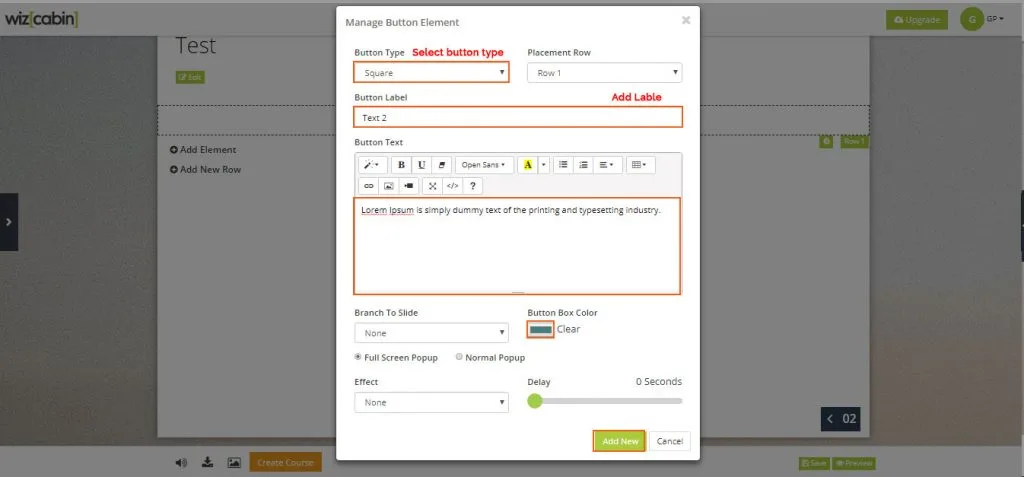The width and height of the screenshot is (1024, 477).
Task: Open the Placement Row dropdown
Action: (x=605, y=73)
